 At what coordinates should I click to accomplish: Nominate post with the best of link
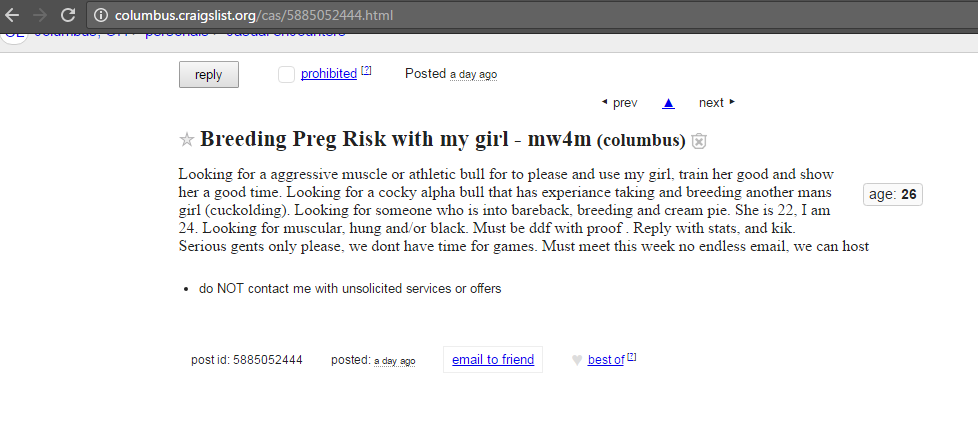pyautogui.click(x=605, y=360)
